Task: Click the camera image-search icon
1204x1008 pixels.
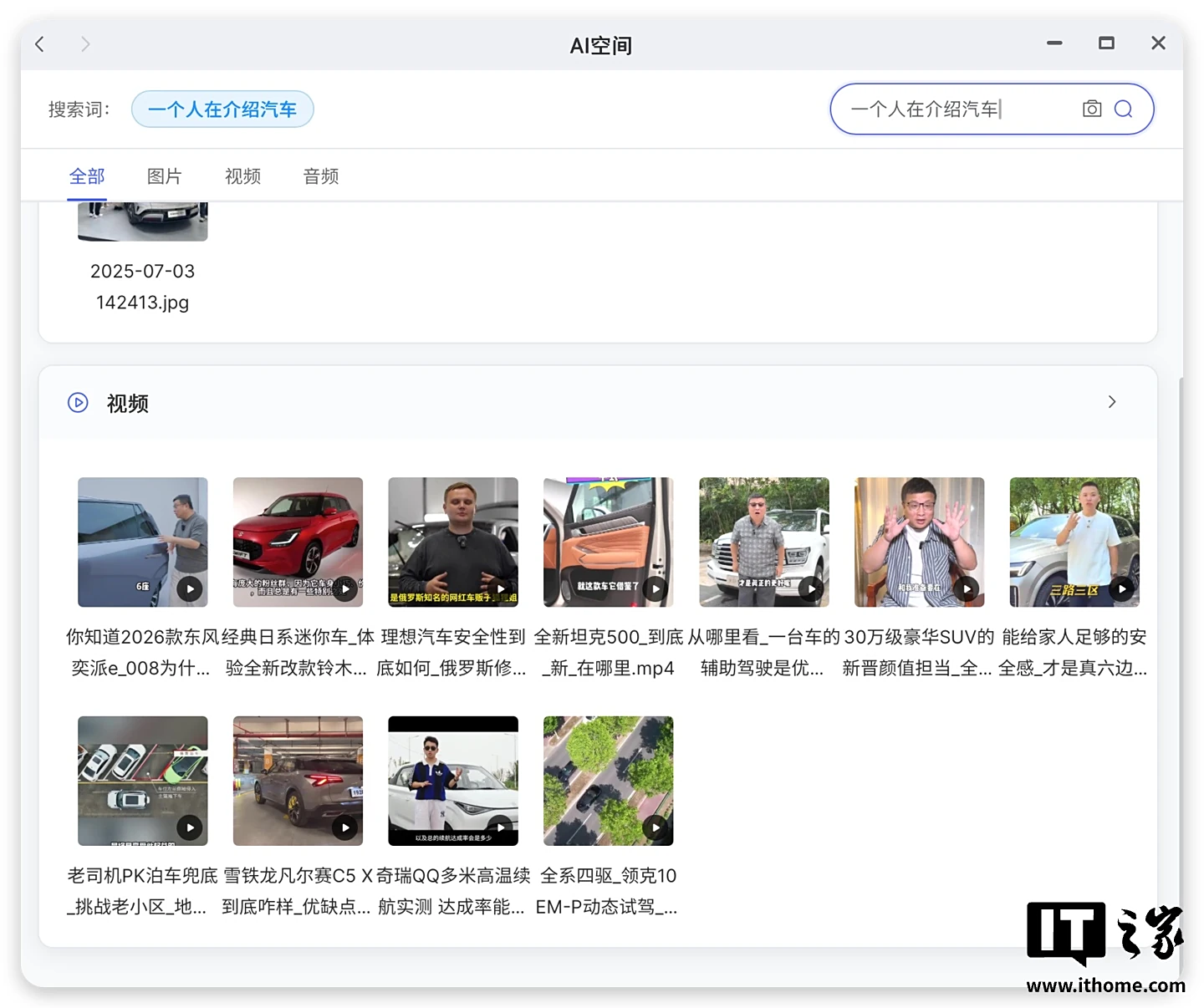Action: pyautogui.click(x=1091, y=109)
